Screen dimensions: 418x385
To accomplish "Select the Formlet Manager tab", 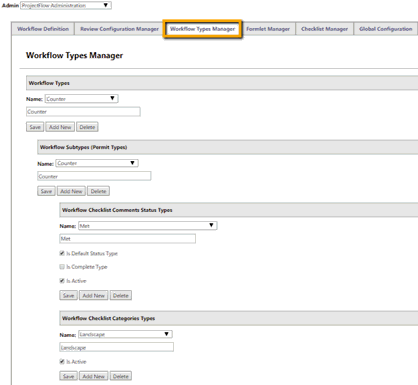I will 268,29.
